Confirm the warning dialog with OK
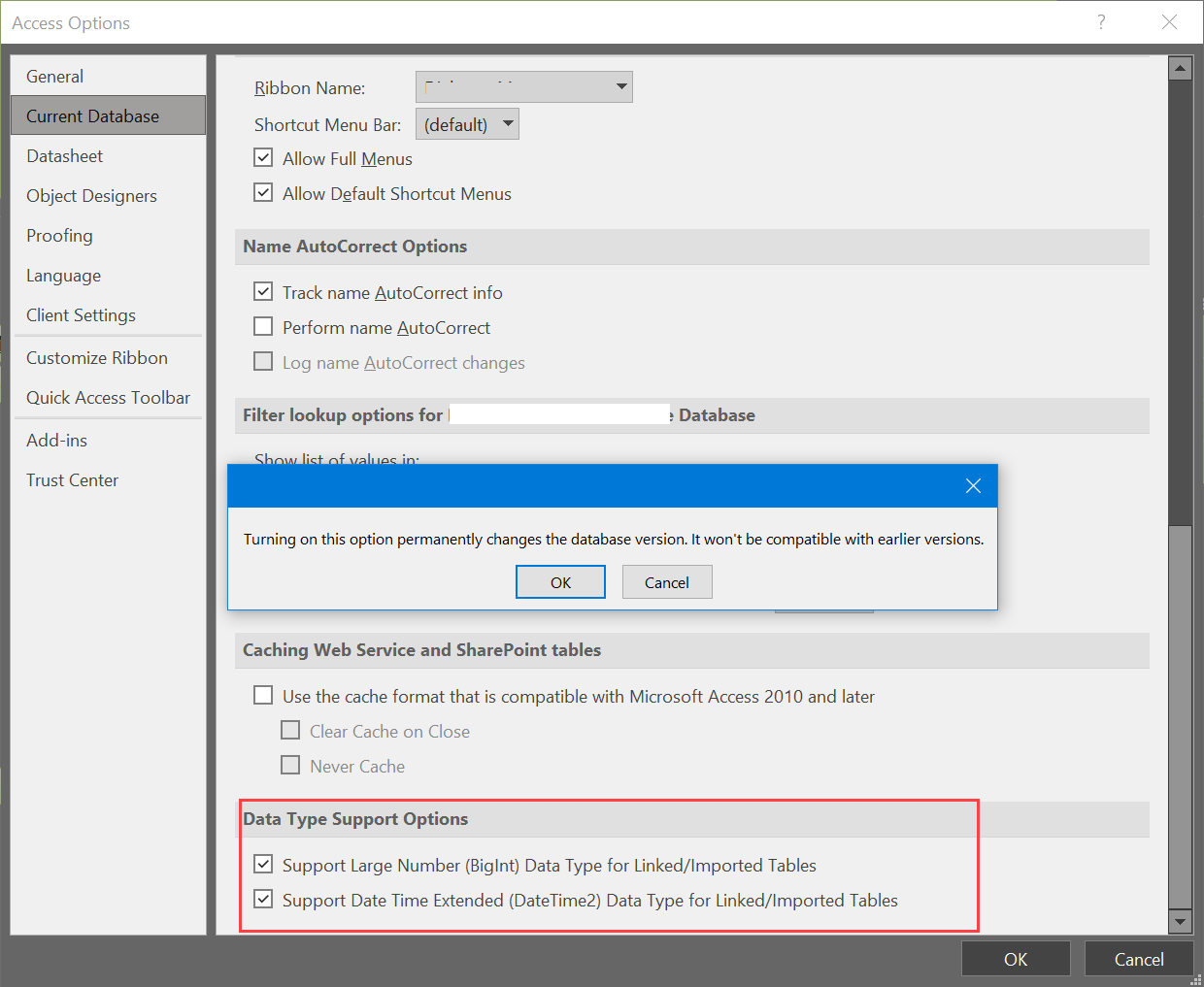The image size is (1204, 987). 560,582
